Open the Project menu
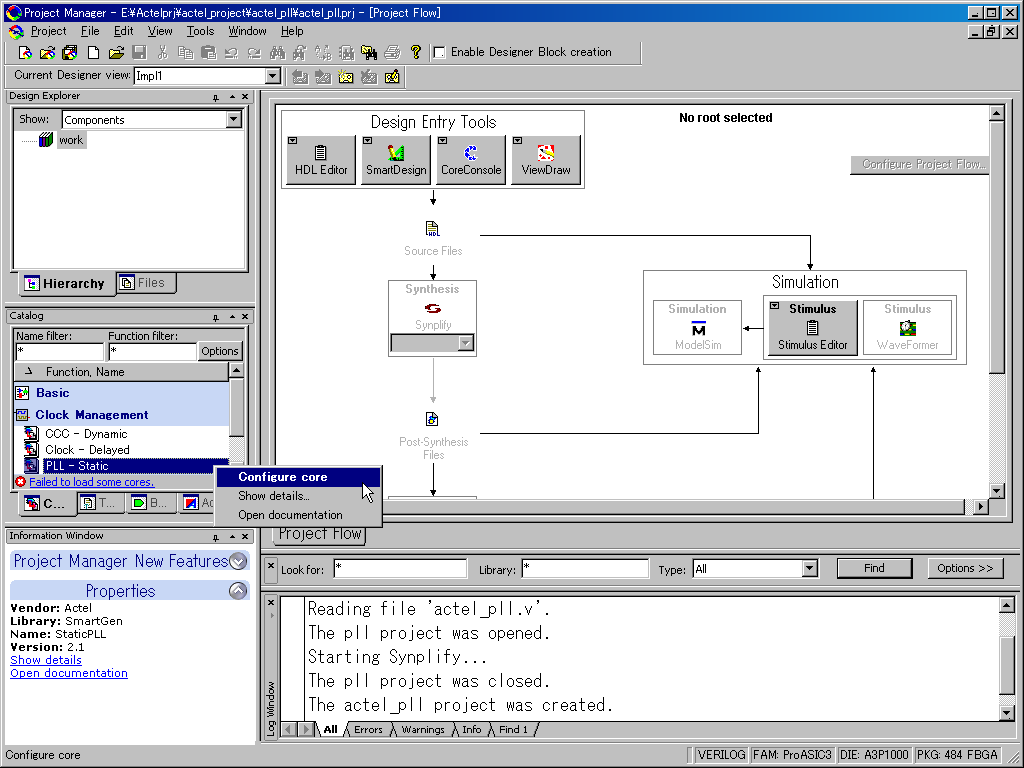The image size is (1024, 768). click(x=48, y=31)
